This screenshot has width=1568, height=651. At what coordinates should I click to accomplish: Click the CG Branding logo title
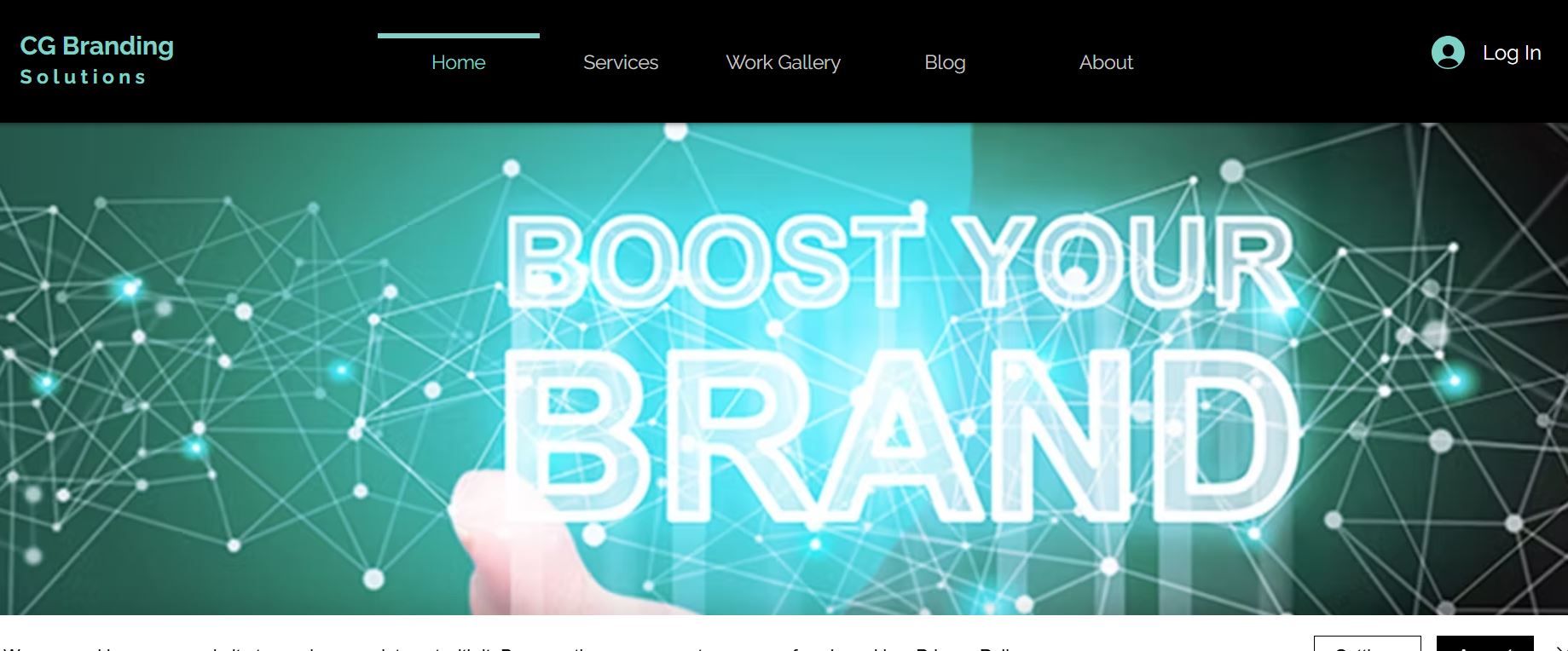pos(96,46)
